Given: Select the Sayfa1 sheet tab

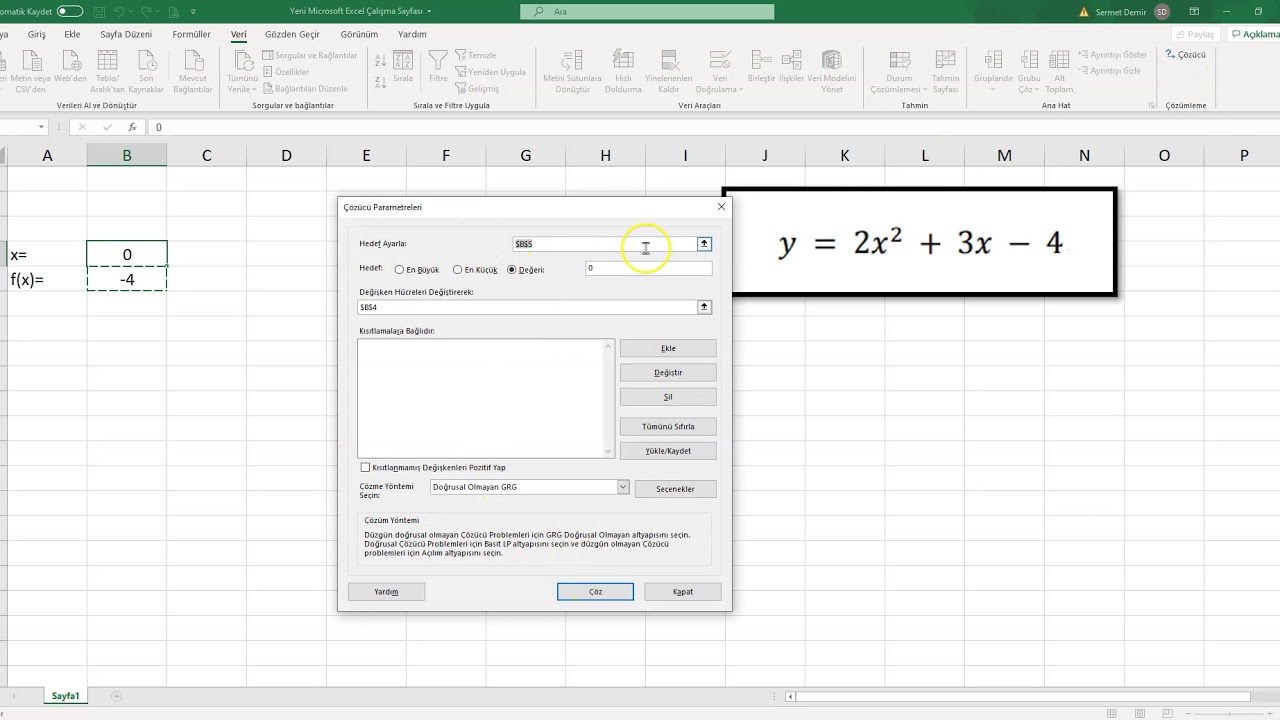Looking at the screenshot, I should point(65,696).
